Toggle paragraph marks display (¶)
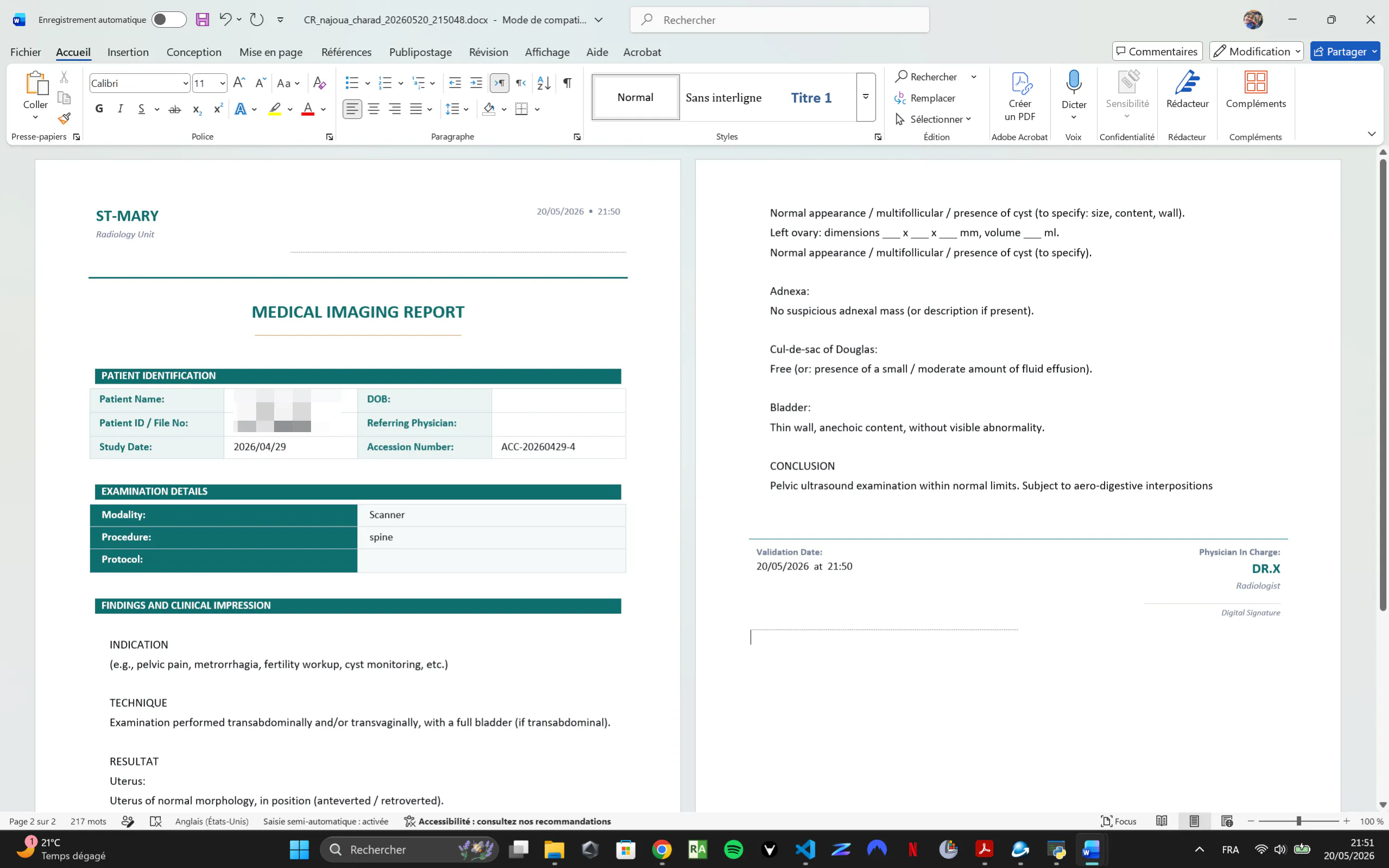The image size is (1389, 868). [567, 83]
